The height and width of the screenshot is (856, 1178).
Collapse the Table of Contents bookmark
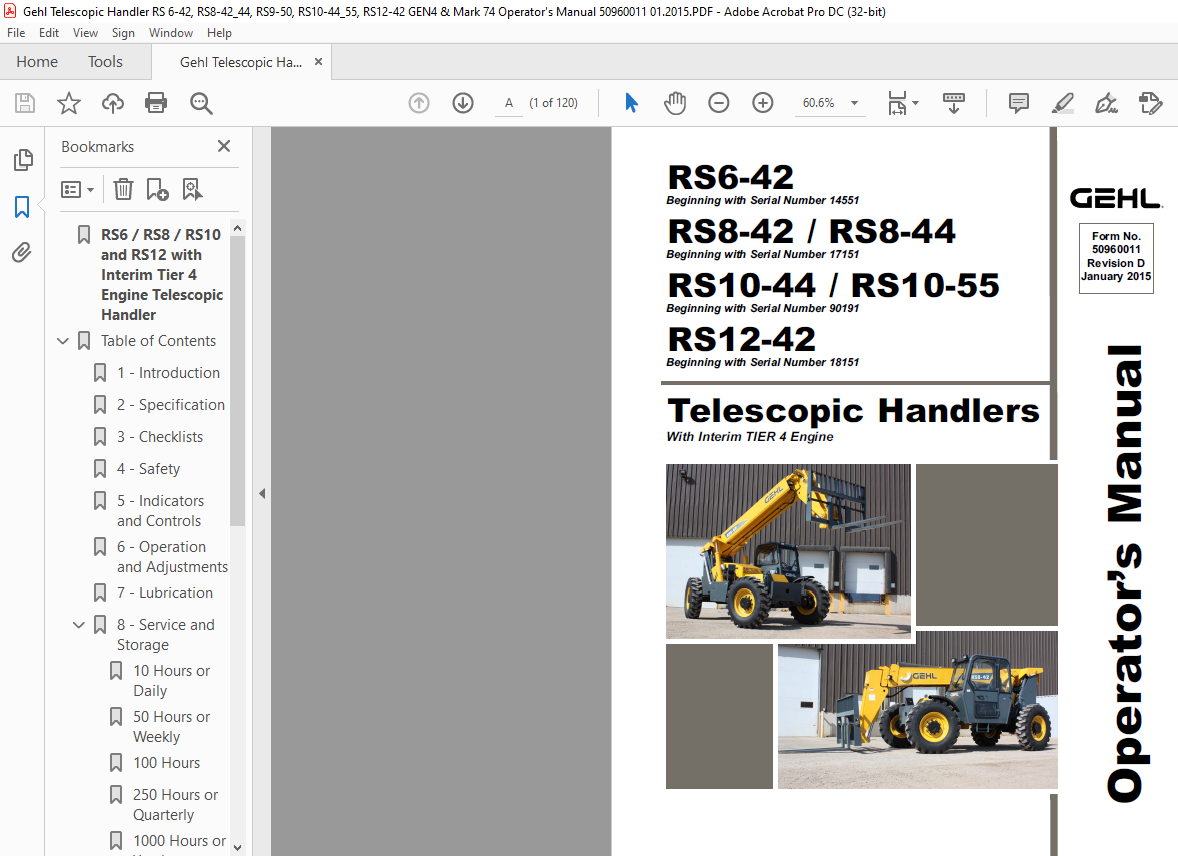[62, 341]
